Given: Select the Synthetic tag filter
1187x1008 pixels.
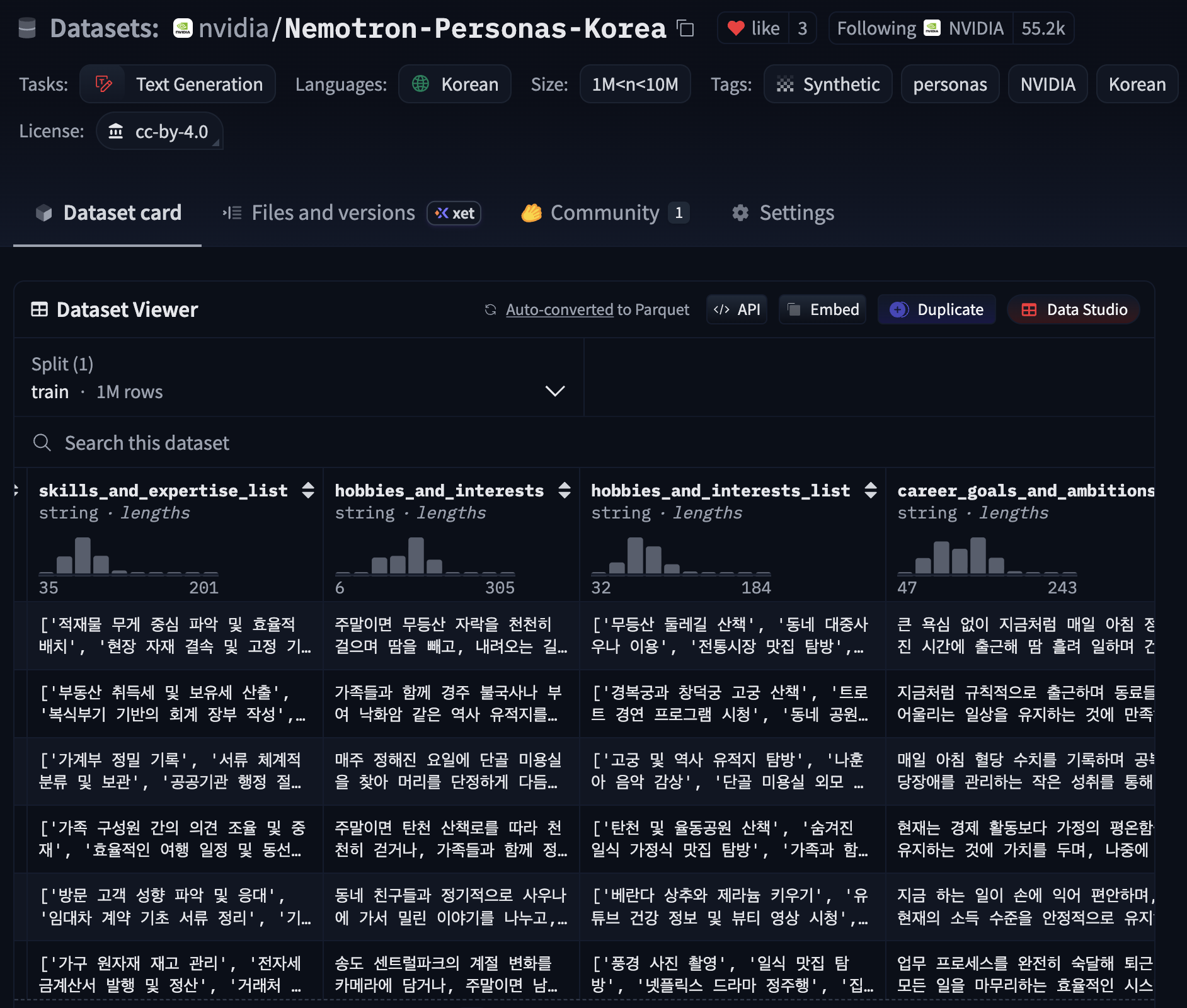Looking at the screenshot, I should coord(828,84).
